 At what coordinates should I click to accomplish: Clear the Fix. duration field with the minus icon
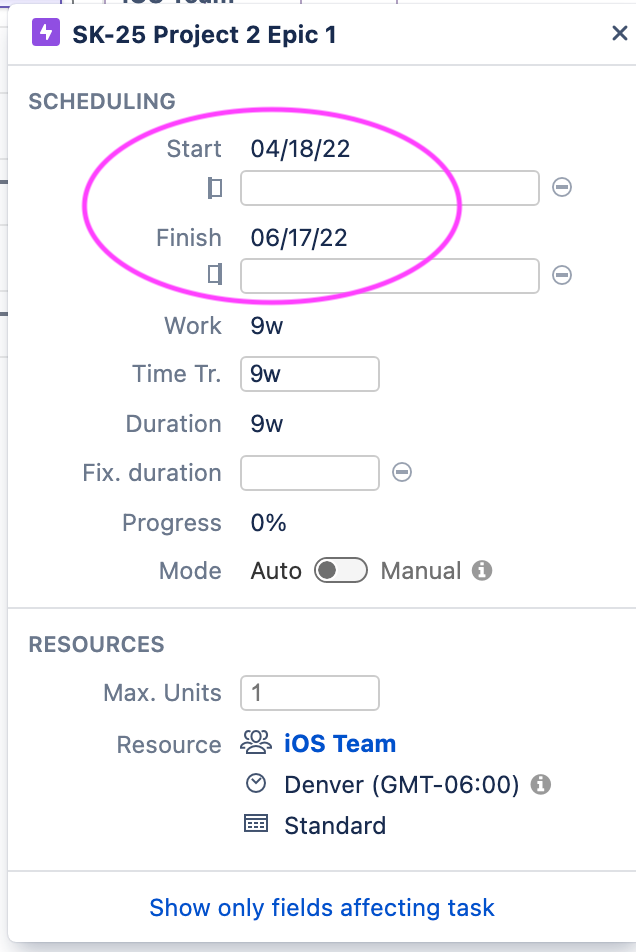tap(401, 472)
